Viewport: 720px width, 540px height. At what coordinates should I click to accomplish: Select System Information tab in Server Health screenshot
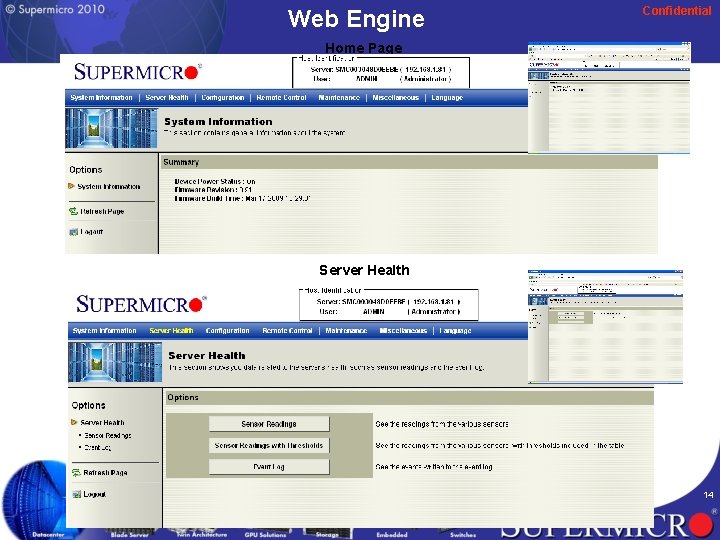pyautogui.click(x=104, y=331)
